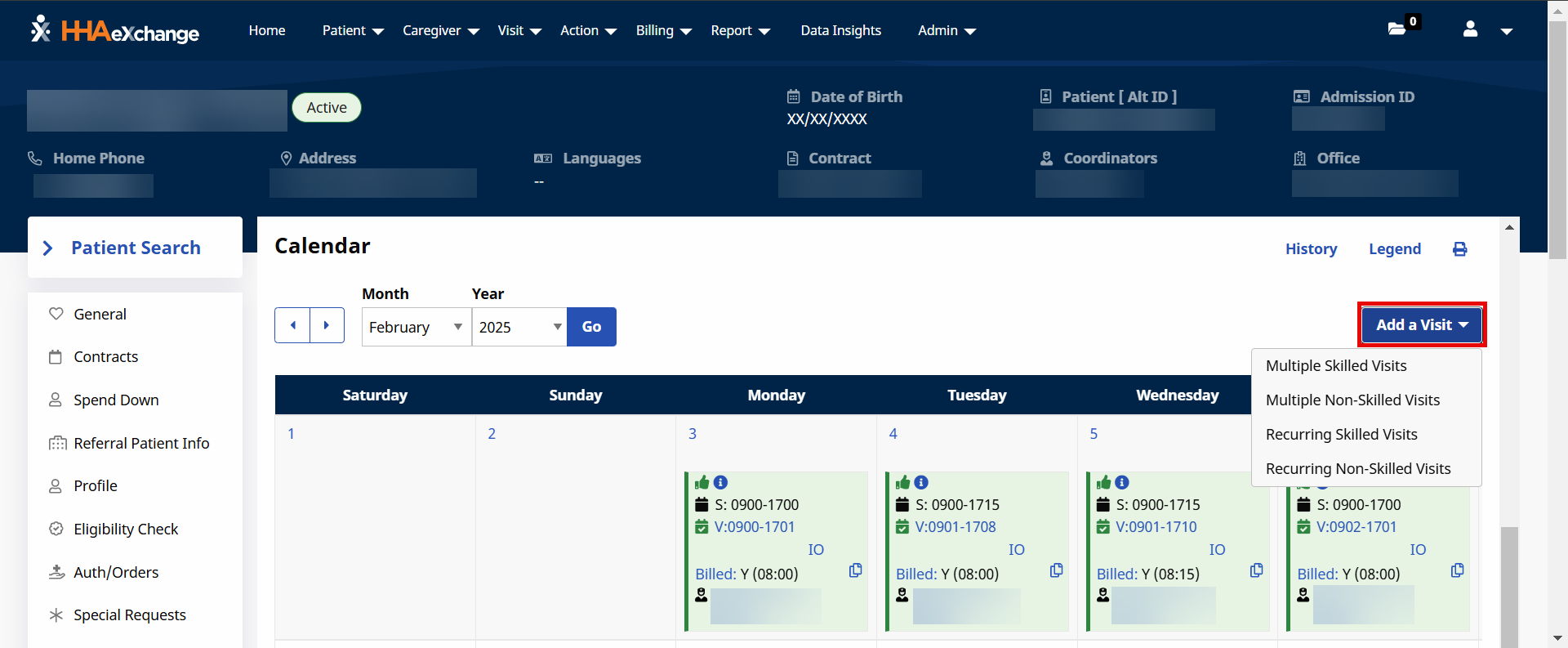Viewport: 1568px width, 648px height.
Task: Print the calendar using printer icon
Action: 1460,249
